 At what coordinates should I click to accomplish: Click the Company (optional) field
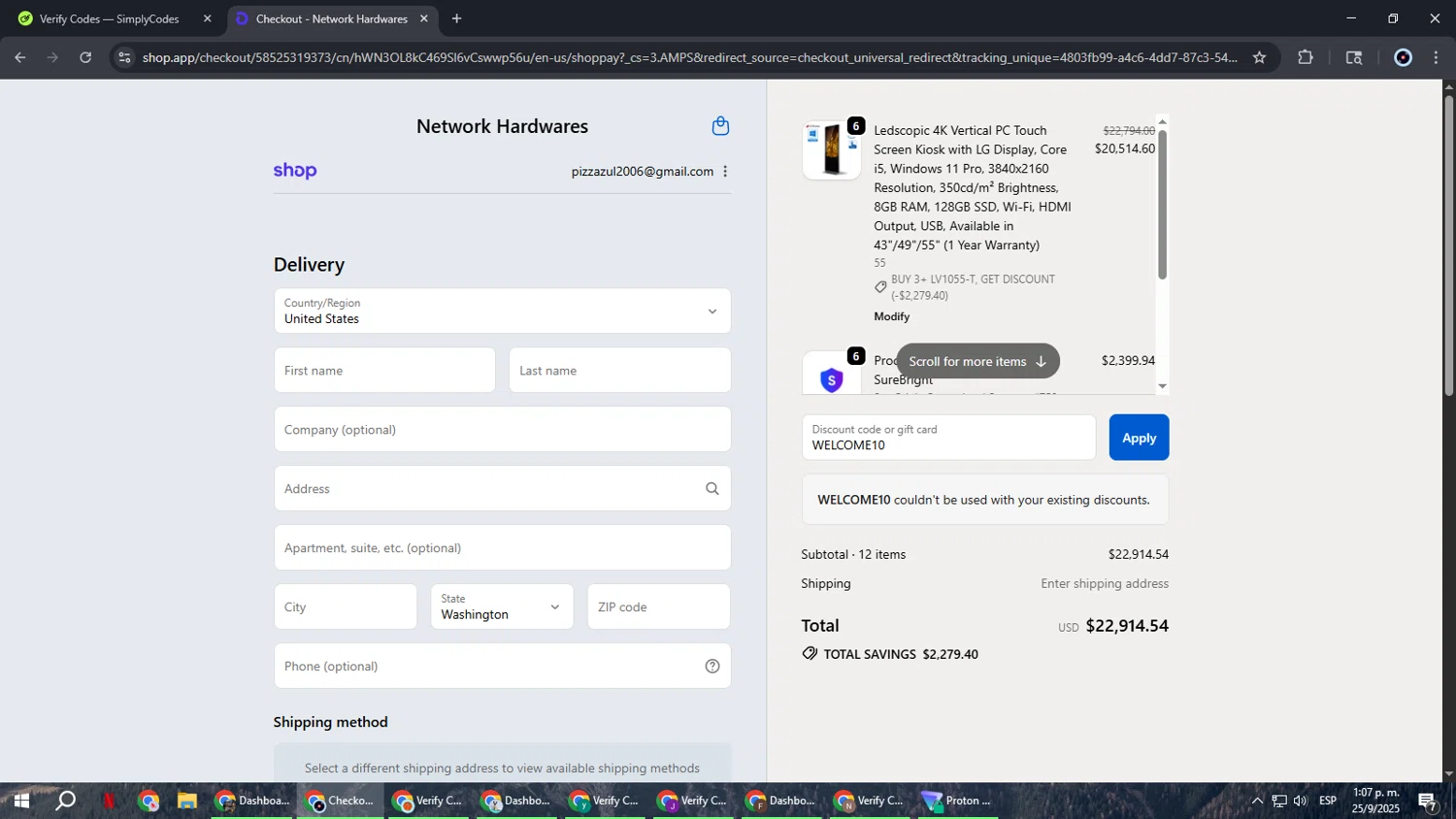pos(502,429)
